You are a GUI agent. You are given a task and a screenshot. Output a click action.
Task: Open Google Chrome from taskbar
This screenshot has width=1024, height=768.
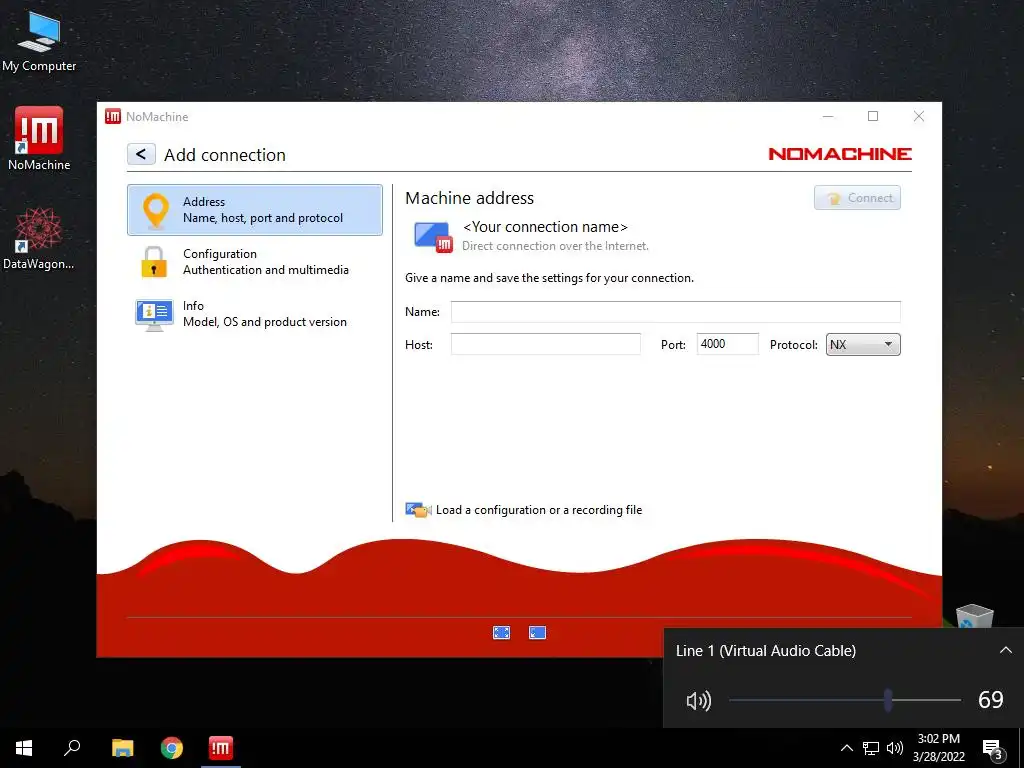coord(172,748)
